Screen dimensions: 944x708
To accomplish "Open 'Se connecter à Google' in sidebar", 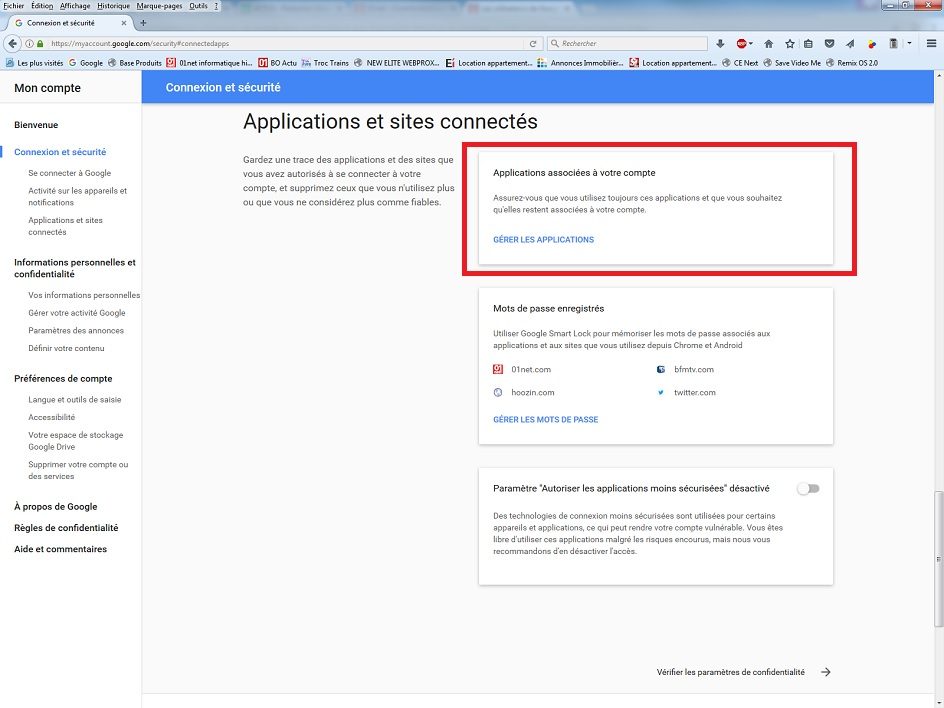I will point(70,173).
